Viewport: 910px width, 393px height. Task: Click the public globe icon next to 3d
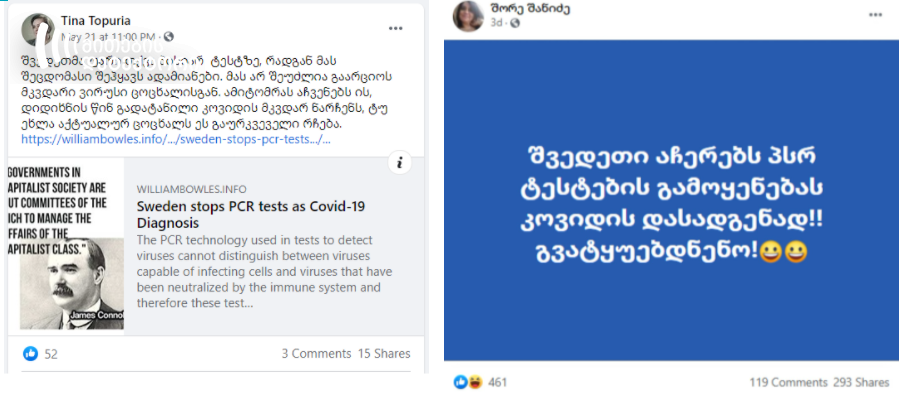514,23
